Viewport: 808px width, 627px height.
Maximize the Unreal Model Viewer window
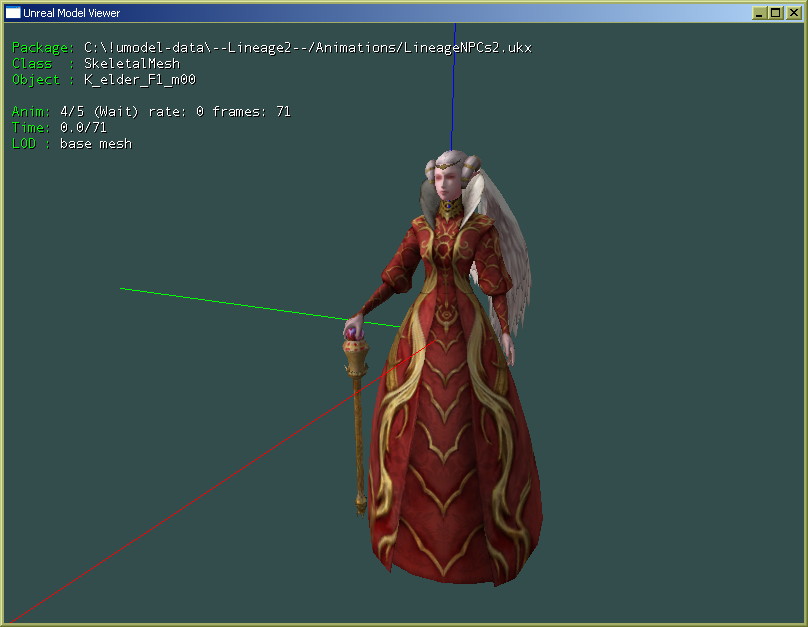pos(776,13)
